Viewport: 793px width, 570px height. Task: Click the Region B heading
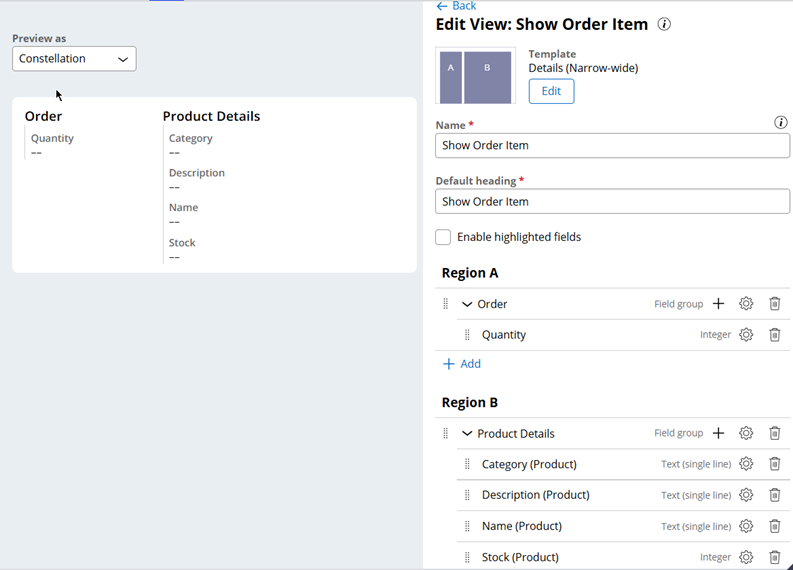pyautogui.click(x=470, y=403)
